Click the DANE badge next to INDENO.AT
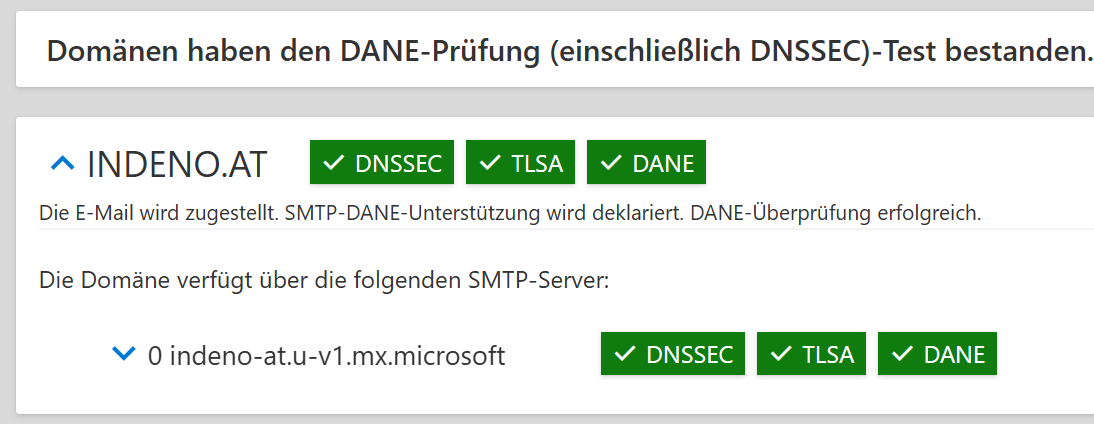1094x424 pixels. pos(646,162)
